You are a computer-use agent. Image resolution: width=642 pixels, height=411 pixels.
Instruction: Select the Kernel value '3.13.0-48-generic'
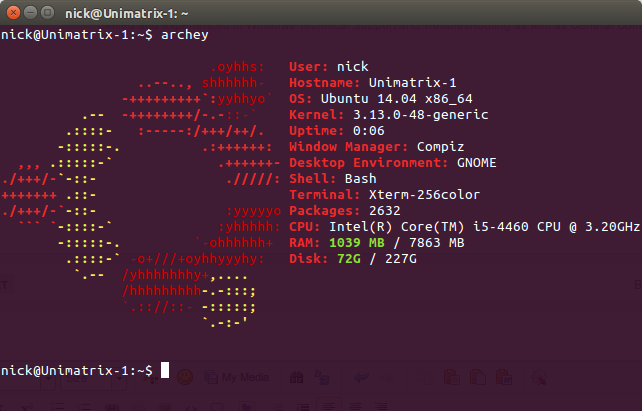pyautogui.click(x=420, y=115)
